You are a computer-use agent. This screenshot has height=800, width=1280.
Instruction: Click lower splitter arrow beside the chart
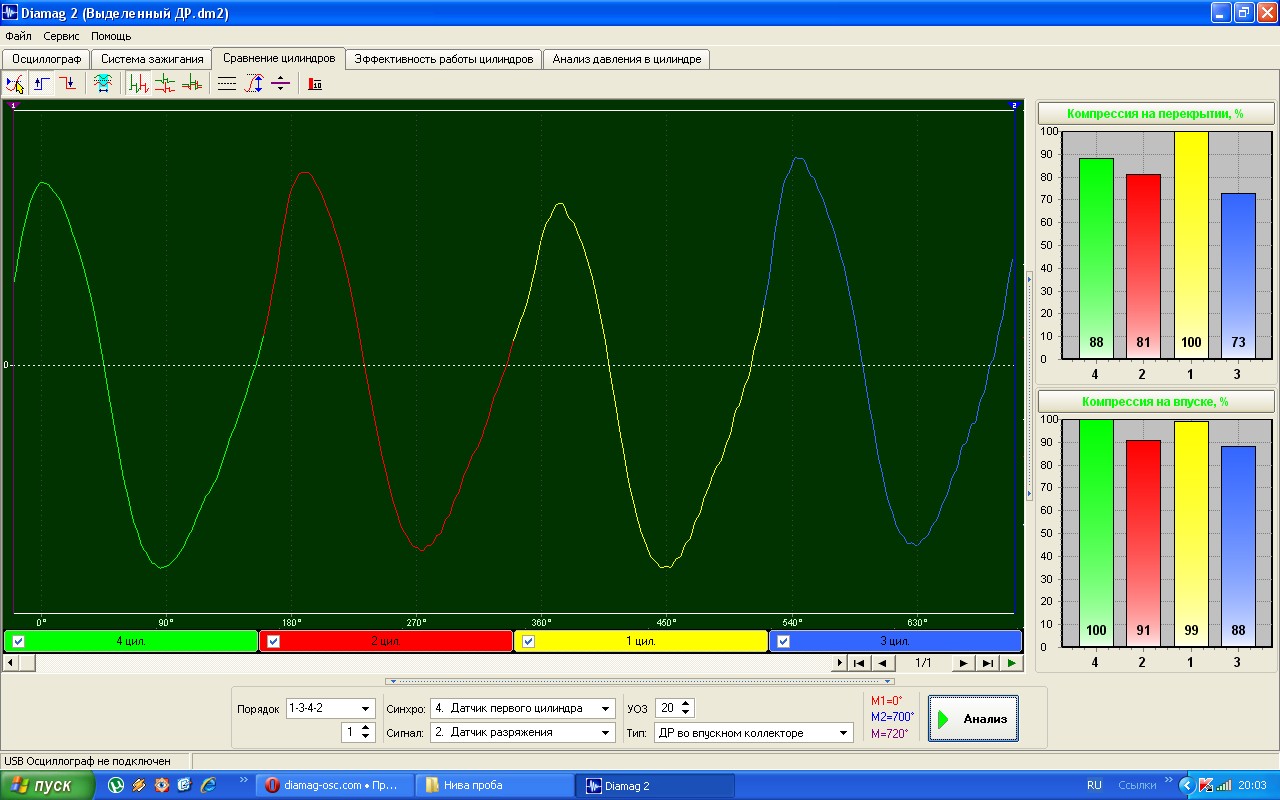coord(1028,494)
